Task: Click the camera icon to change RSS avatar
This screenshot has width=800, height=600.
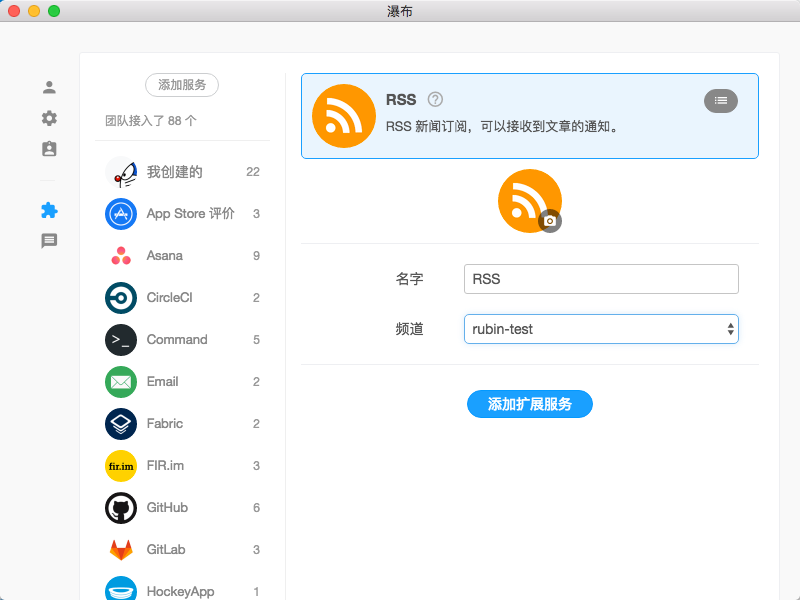Action: pyautogui.click(x=550, y=221)
